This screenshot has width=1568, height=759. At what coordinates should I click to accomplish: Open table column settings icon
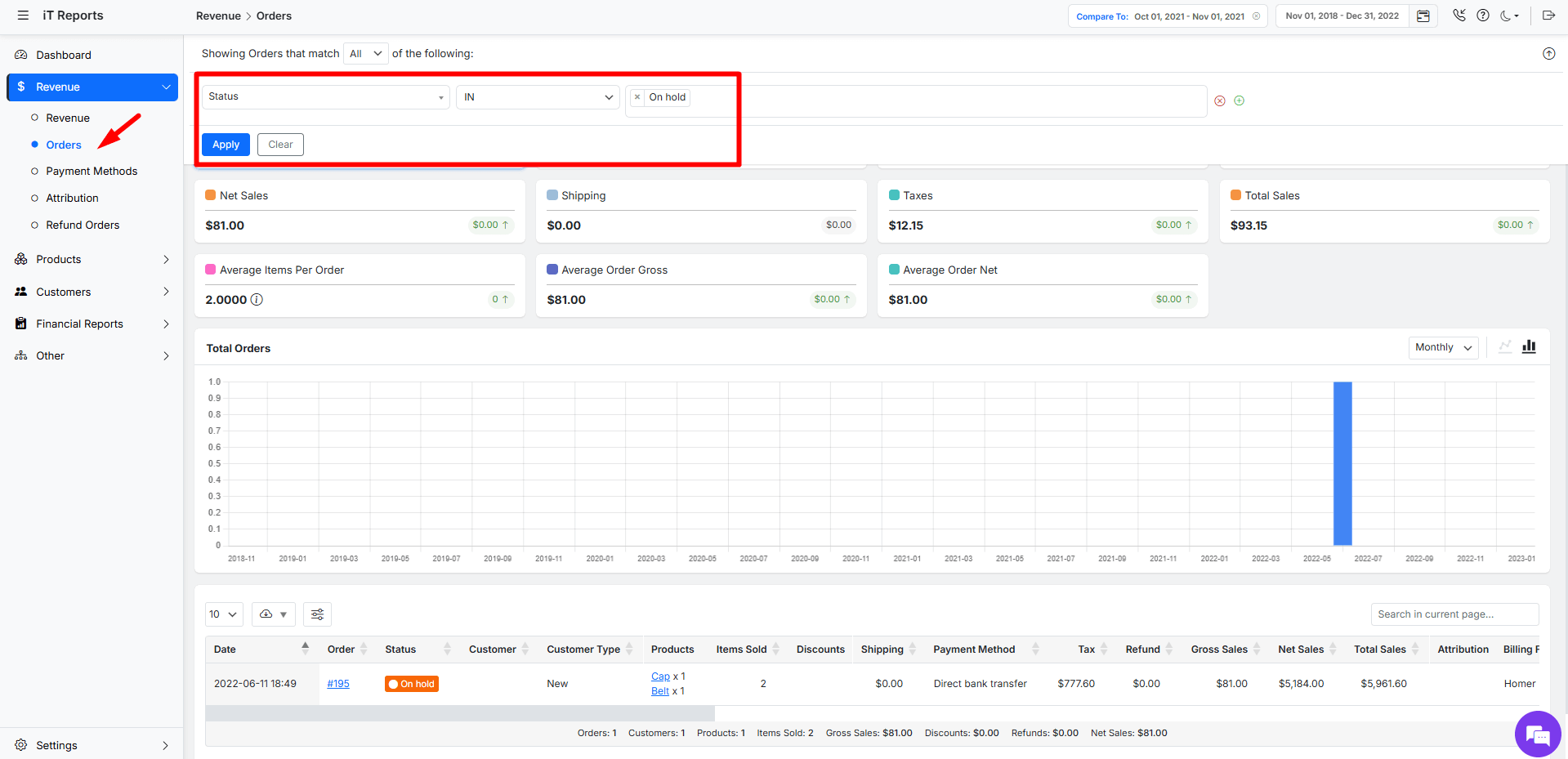tap(317, 614)
